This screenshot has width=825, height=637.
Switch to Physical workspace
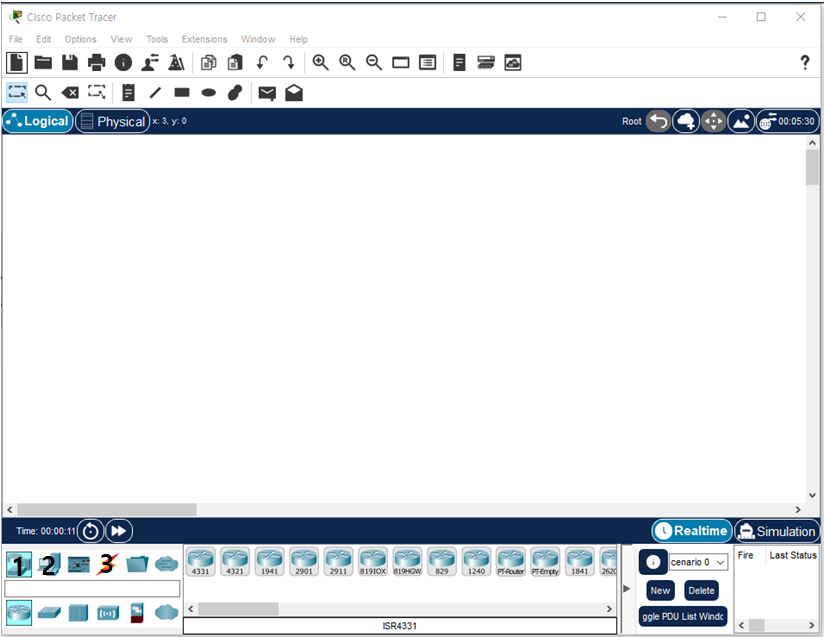[113, 122]
